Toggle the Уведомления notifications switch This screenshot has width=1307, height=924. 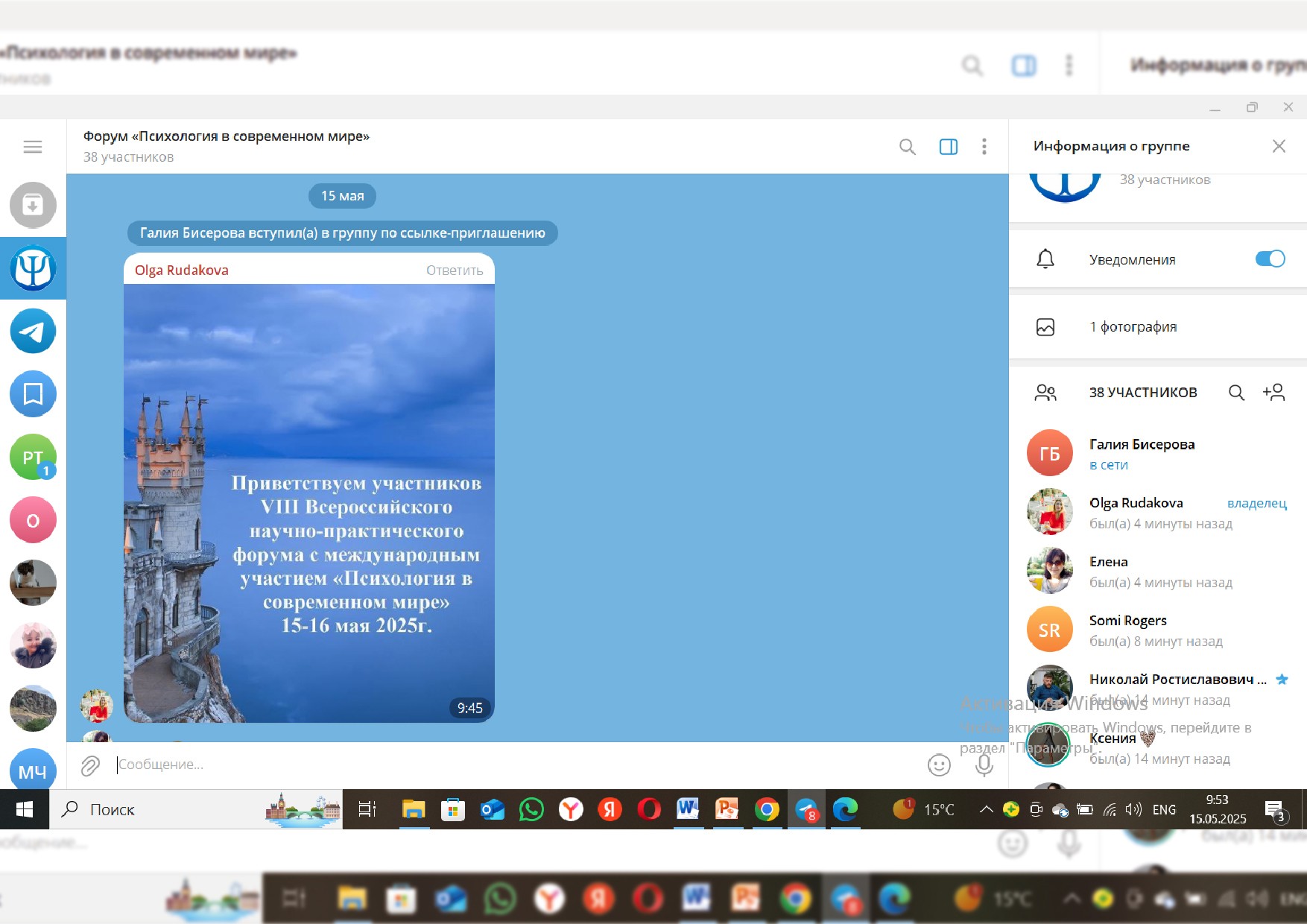pyautogui.click(x=1269, y=259)
